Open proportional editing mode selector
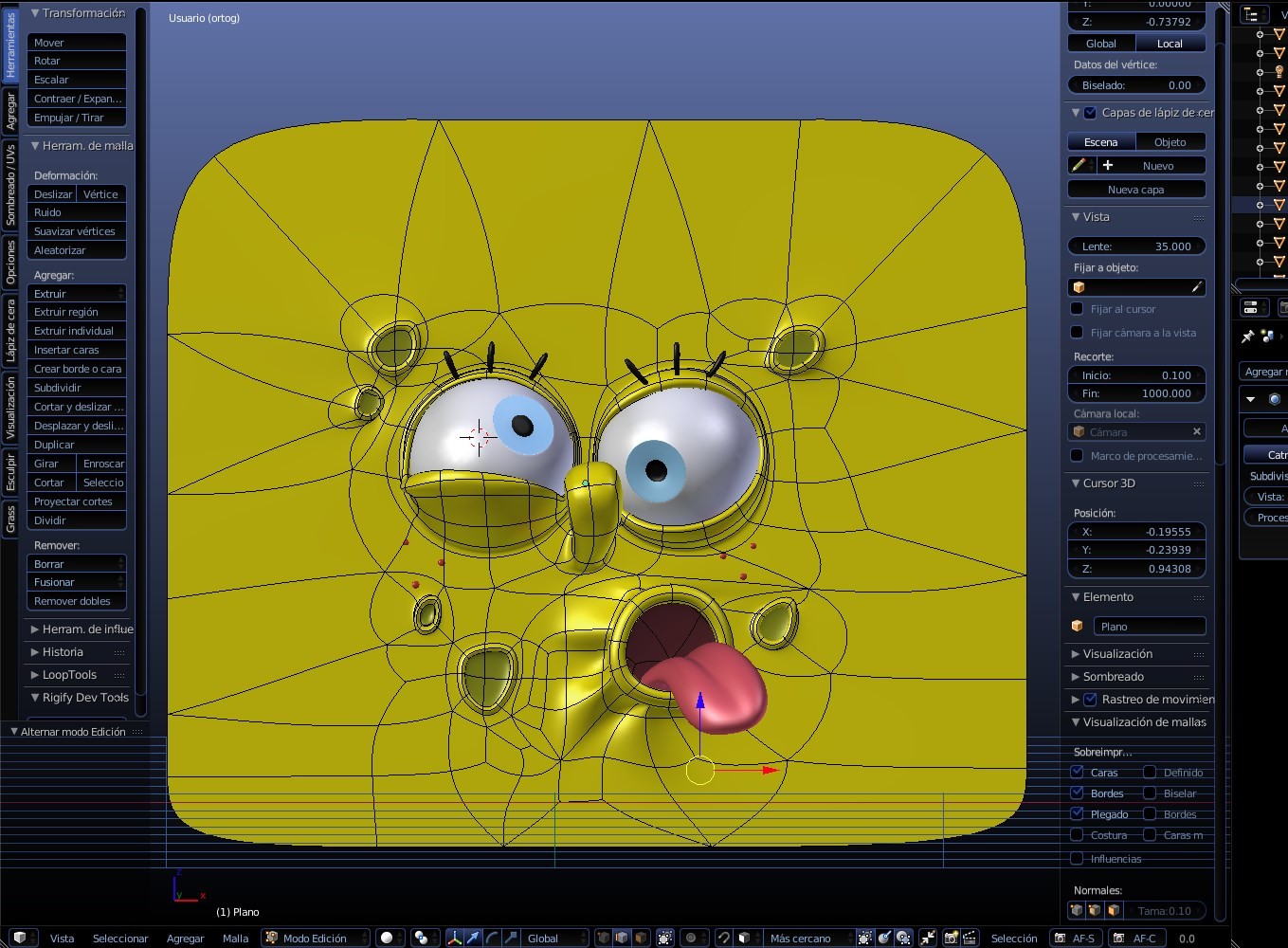The width and height of the screenshot is (1288, 948). tap(693, 938)
